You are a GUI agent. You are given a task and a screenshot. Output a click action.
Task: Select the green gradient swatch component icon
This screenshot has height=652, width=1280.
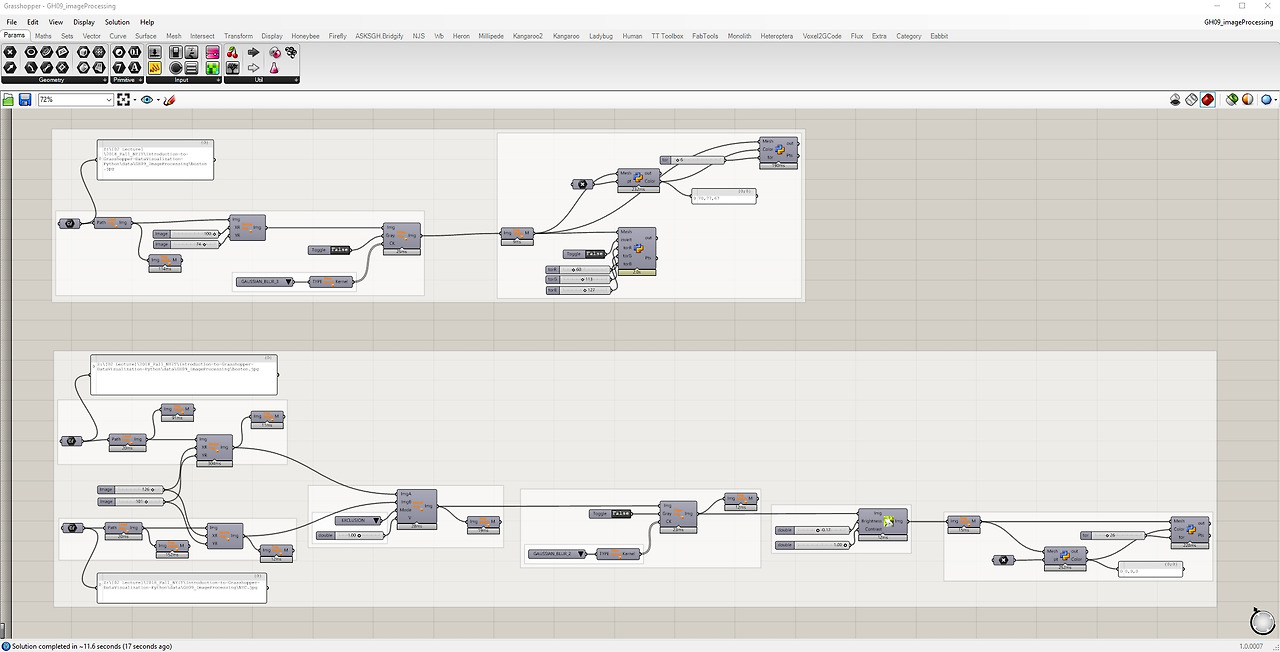point(213,68)
